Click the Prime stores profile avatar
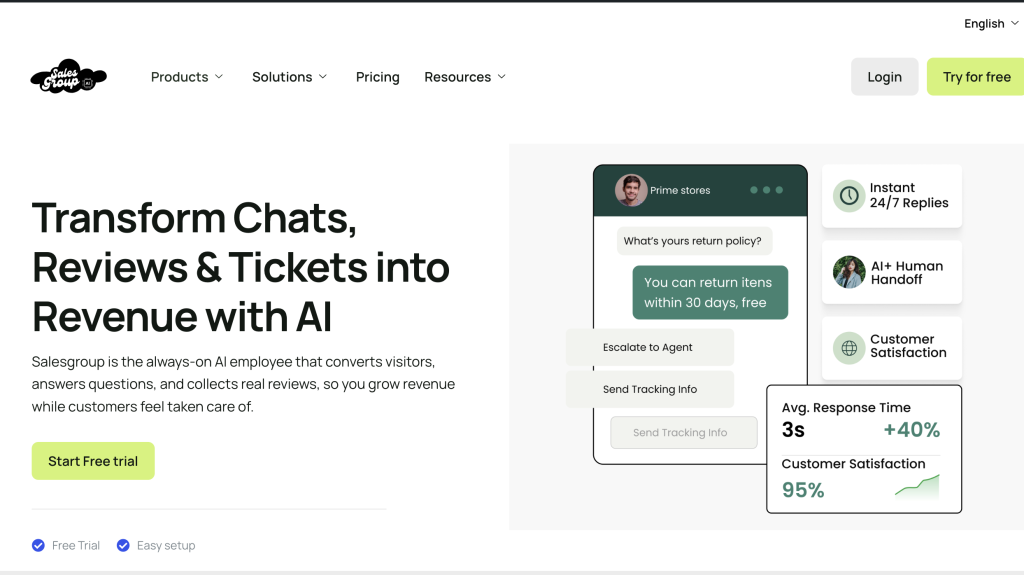The image size is (1024, 575). [x=631, y=190]
